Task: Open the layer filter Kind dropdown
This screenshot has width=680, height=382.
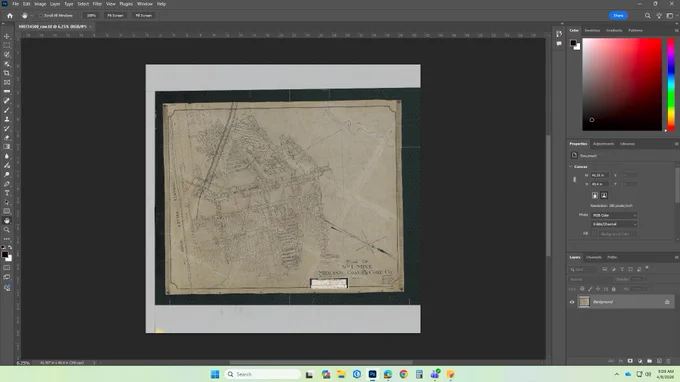Action: (584, 269)
